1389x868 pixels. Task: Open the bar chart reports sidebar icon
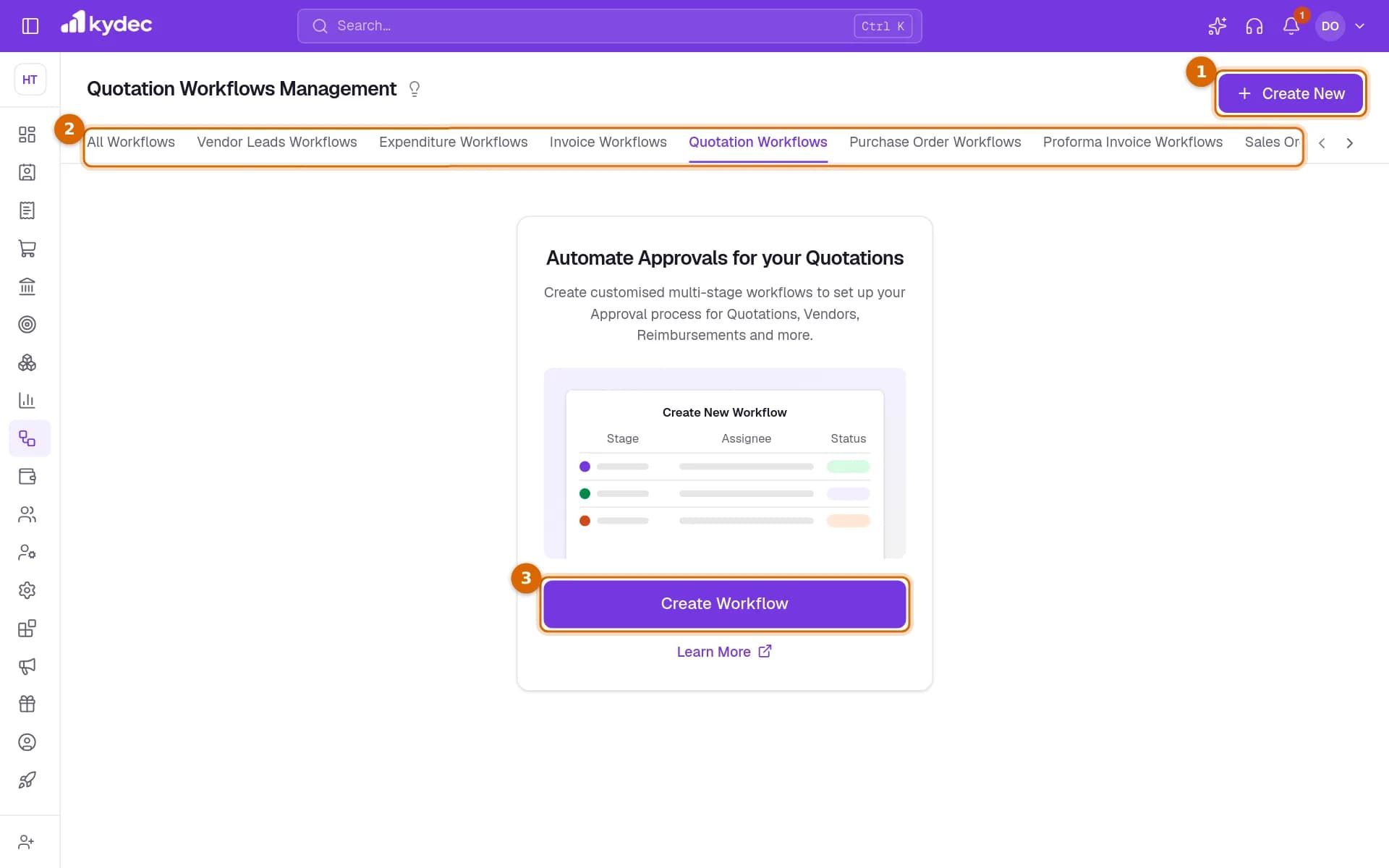[27, 400]
